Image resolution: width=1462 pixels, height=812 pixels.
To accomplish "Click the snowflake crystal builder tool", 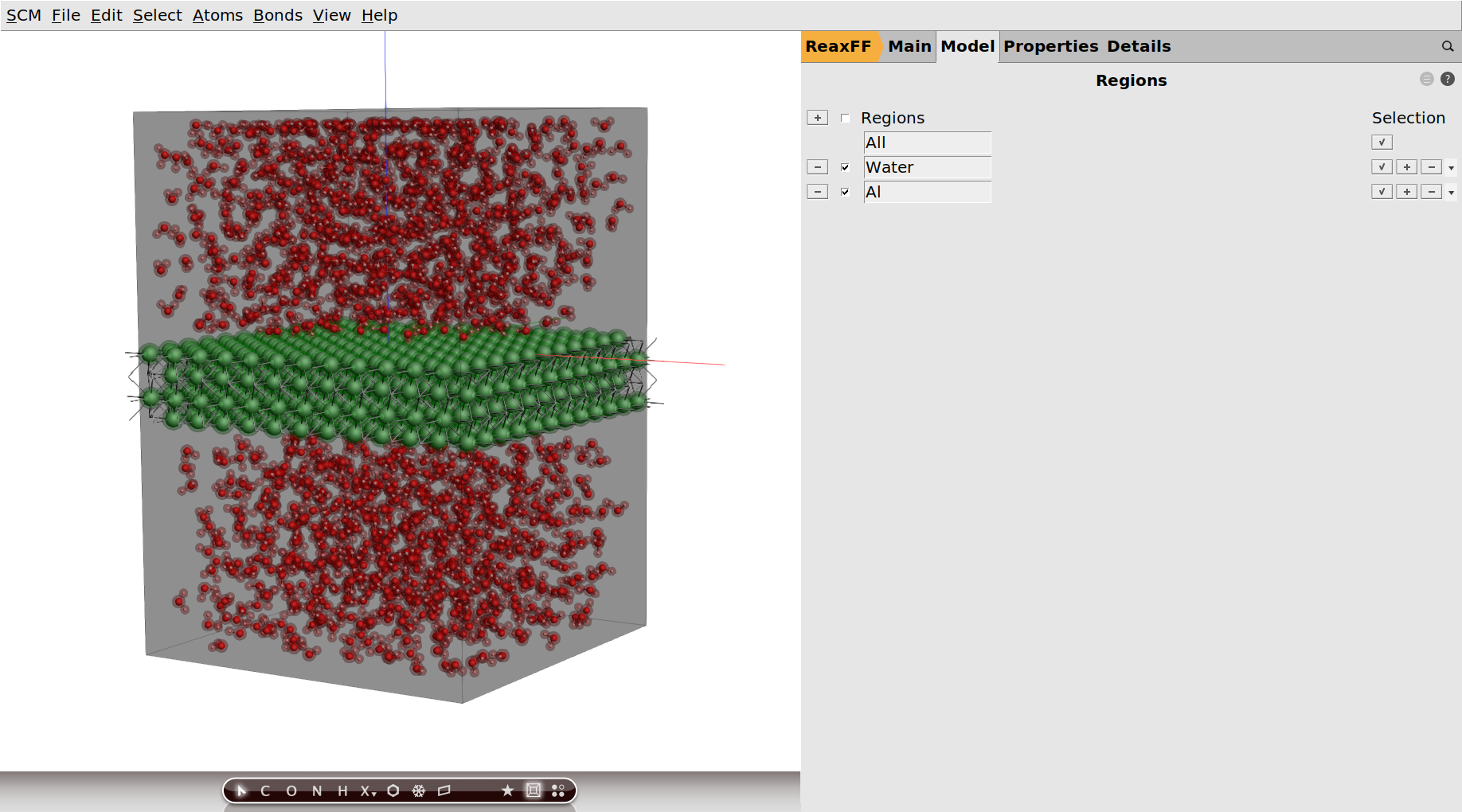I will click(x=419, y=791).
